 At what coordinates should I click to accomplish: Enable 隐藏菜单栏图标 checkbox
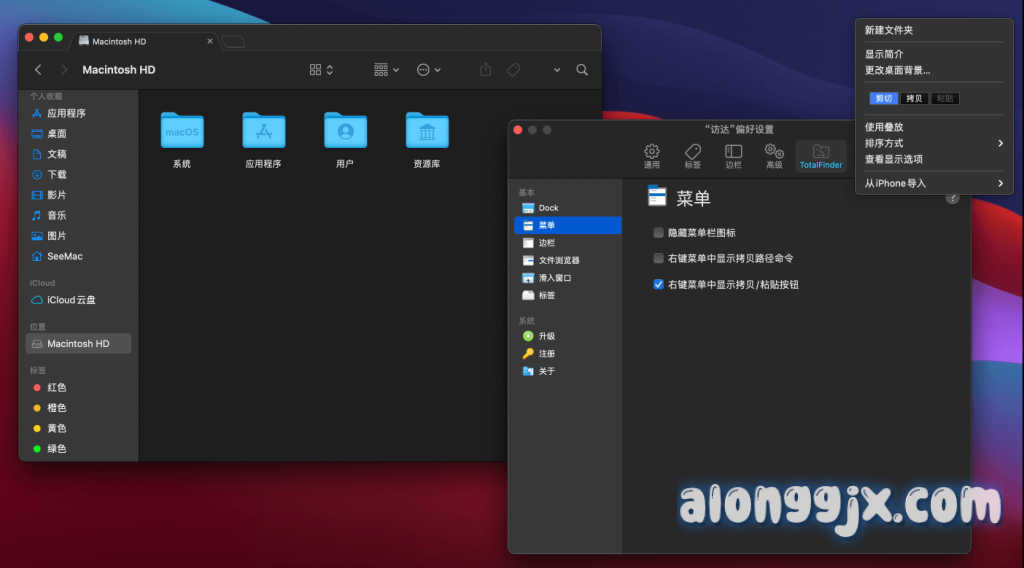tap(658, 233)
